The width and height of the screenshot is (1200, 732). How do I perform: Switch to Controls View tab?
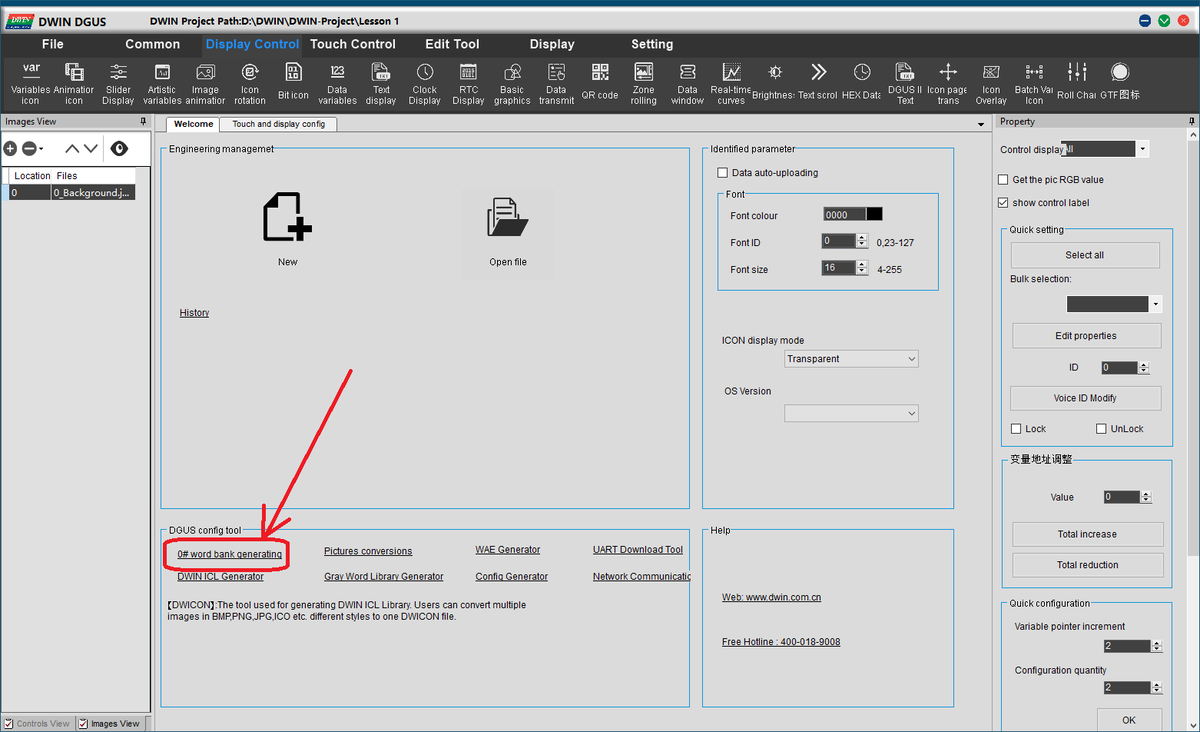coord(37,723)
